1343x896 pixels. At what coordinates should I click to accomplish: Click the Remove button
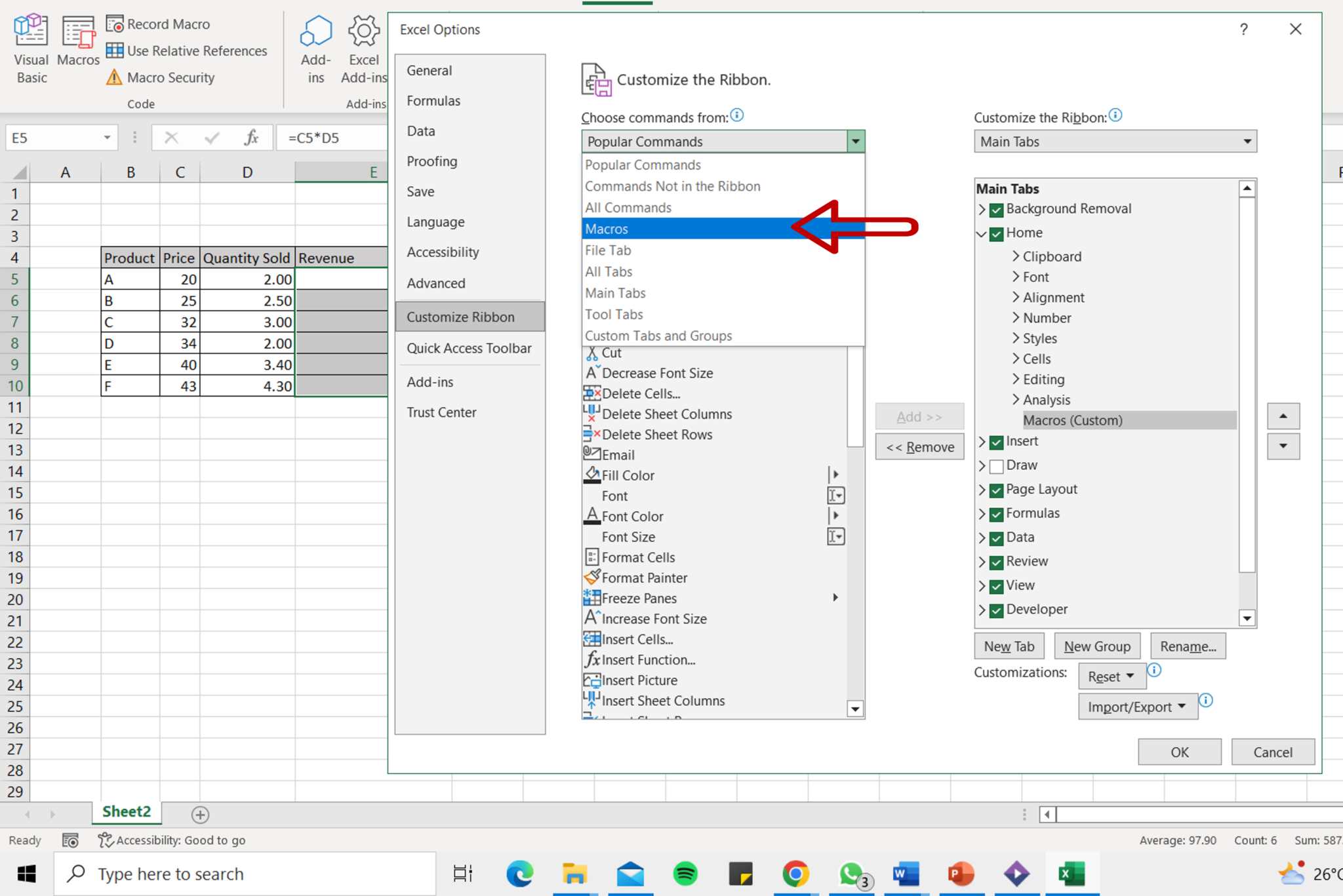919,446
